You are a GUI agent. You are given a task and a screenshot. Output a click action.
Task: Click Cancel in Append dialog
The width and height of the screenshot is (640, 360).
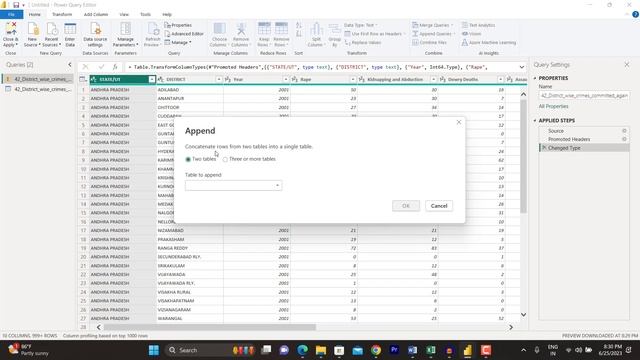tap(439, 206)
